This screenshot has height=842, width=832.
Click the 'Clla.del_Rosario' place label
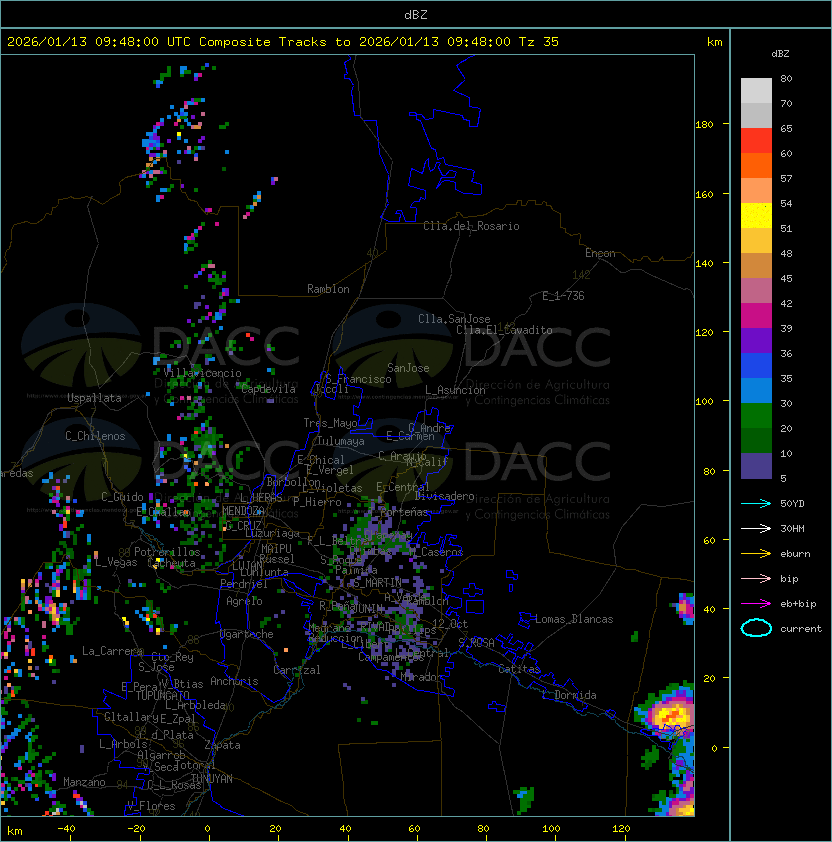click(x=471, y=226)
